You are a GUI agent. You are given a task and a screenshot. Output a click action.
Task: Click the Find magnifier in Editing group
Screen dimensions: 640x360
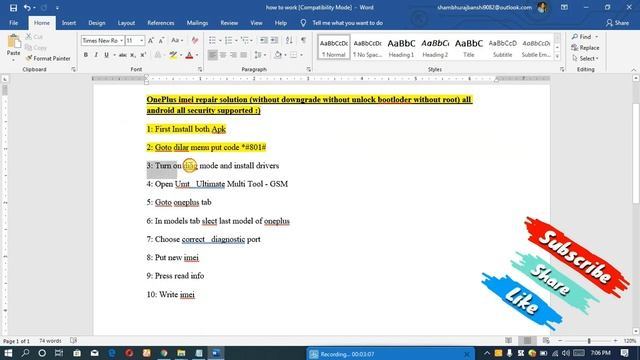click(x=582, y=37)
